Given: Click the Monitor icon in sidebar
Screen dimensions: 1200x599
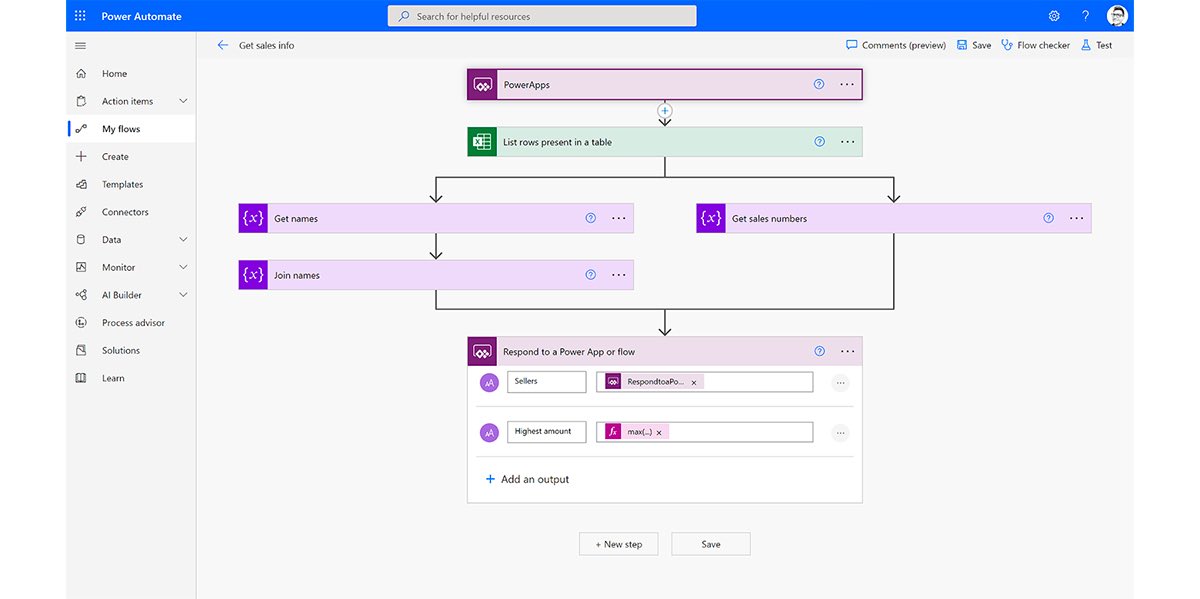Looking at the screenshot, I should point(81,268).
